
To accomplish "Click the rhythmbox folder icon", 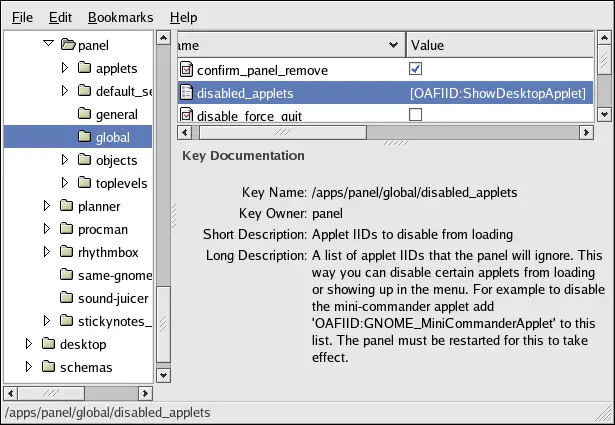I will (x=66, y=252).
